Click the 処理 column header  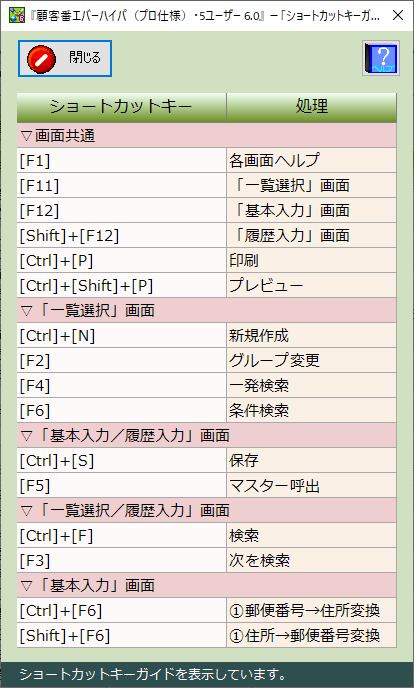tap(311, 108)
